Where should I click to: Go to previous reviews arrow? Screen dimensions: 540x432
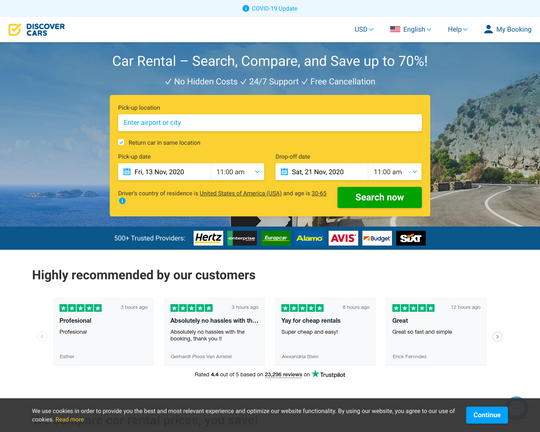(x=42, y=336)
